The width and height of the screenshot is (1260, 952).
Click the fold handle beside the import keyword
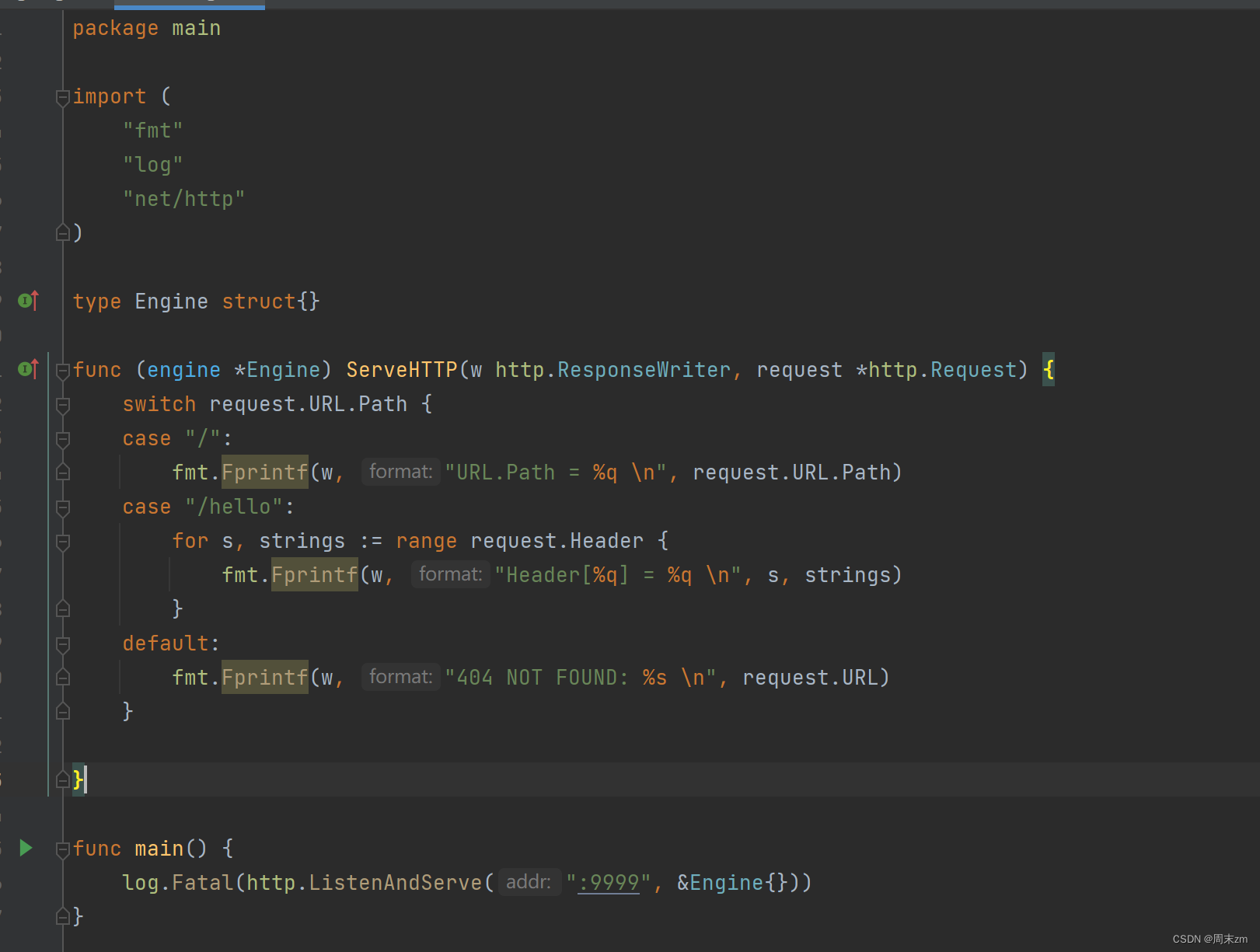click(x=63, y=98)
